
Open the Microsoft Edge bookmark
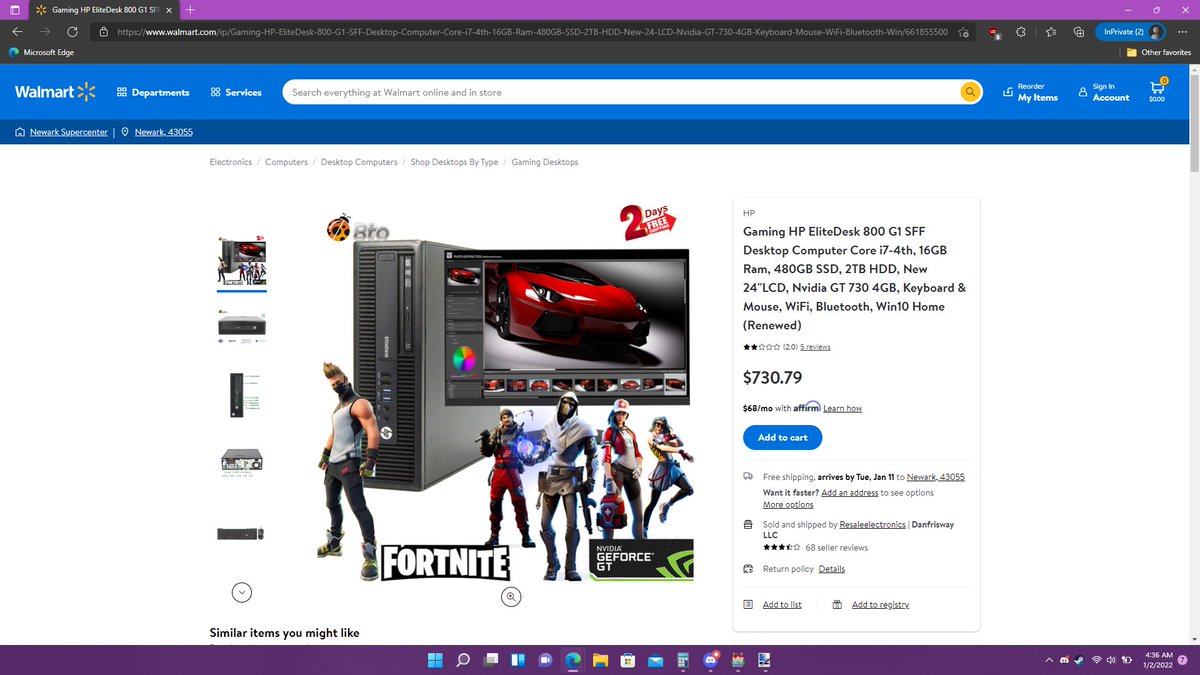point(41,52)
